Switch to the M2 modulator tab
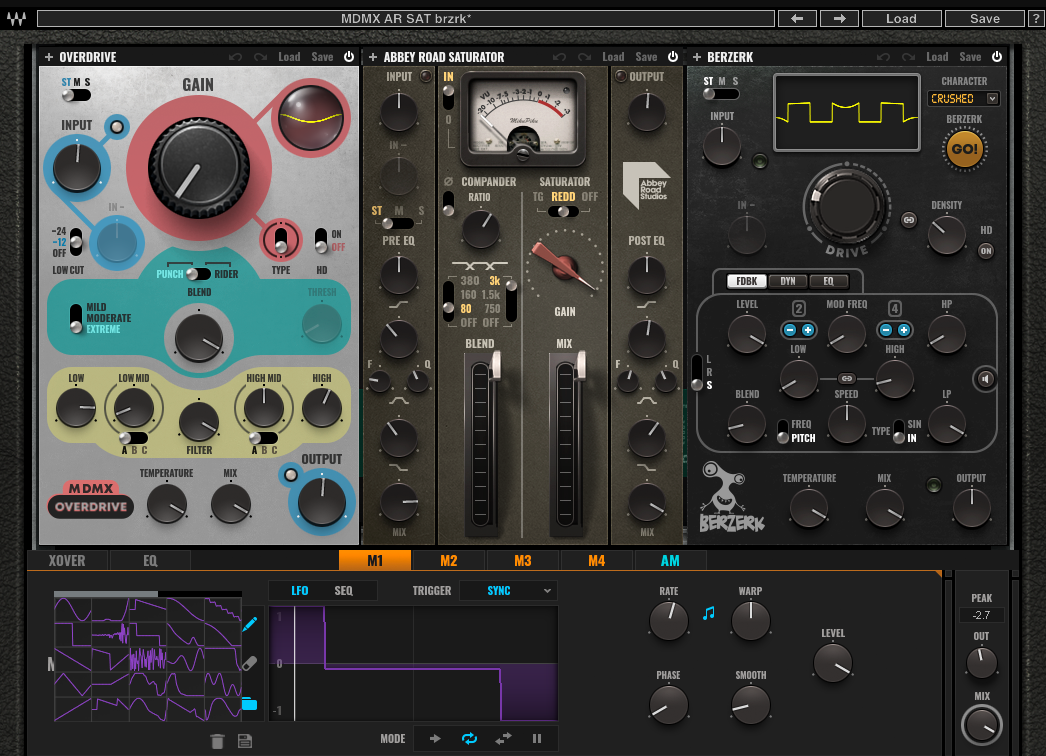Image resolution: width=1046 pixels, height=756 pixels. [448, 561]
